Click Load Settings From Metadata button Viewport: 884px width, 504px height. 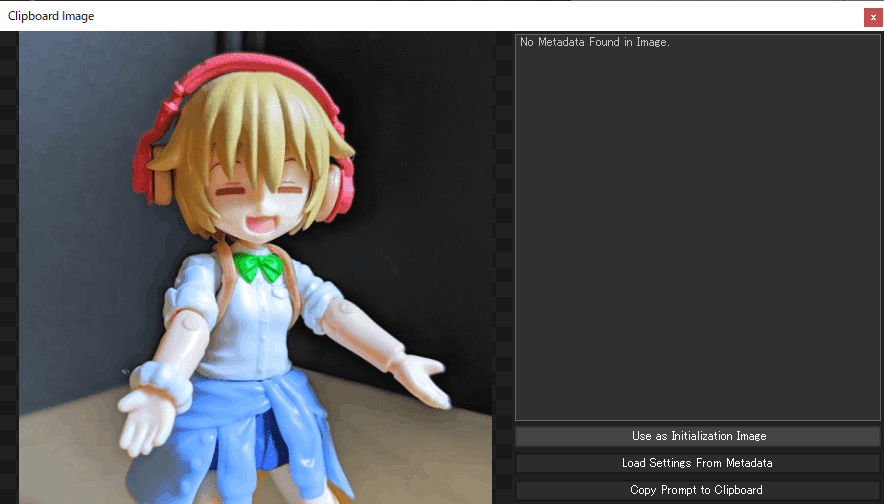point(698,463)
